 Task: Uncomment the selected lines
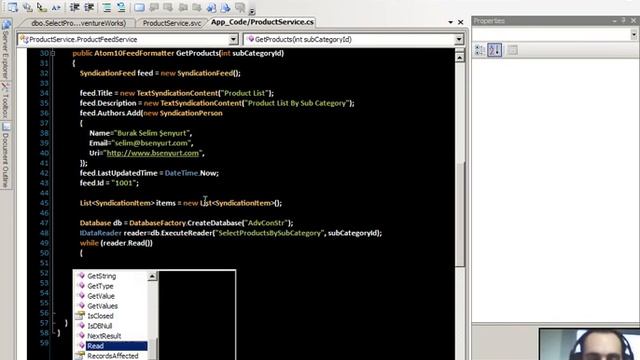pos(121,7)
